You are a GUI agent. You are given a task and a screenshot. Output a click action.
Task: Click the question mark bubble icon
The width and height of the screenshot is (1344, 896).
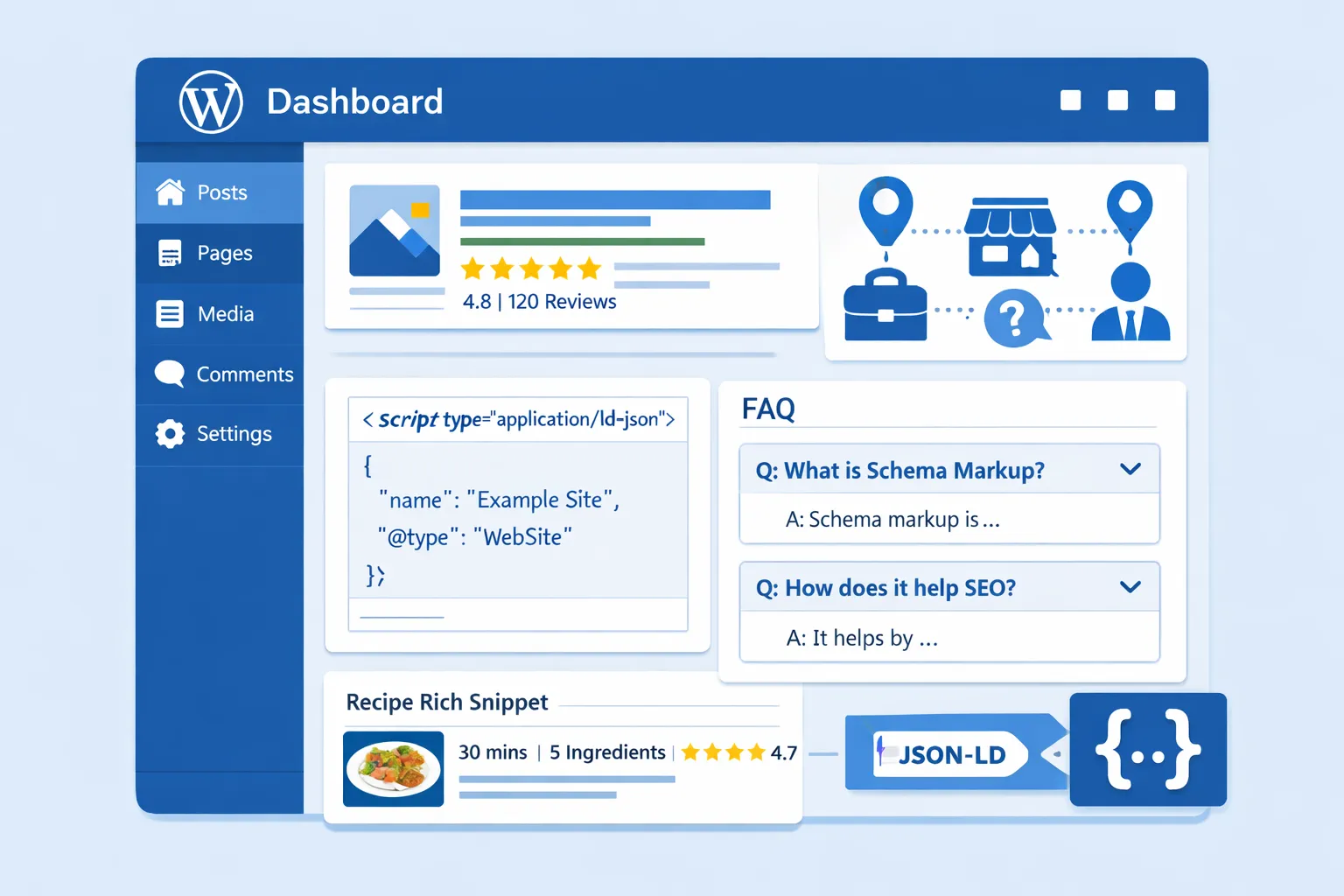[x=1017, y=319]
